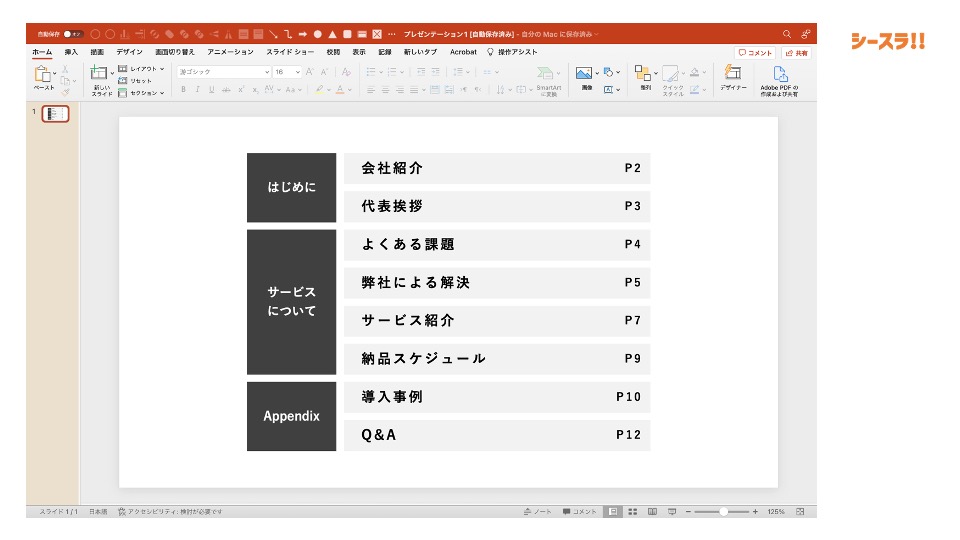Click the Share (共有) button
This screenshot has height=540, width=960.
(x=797, y=53)
